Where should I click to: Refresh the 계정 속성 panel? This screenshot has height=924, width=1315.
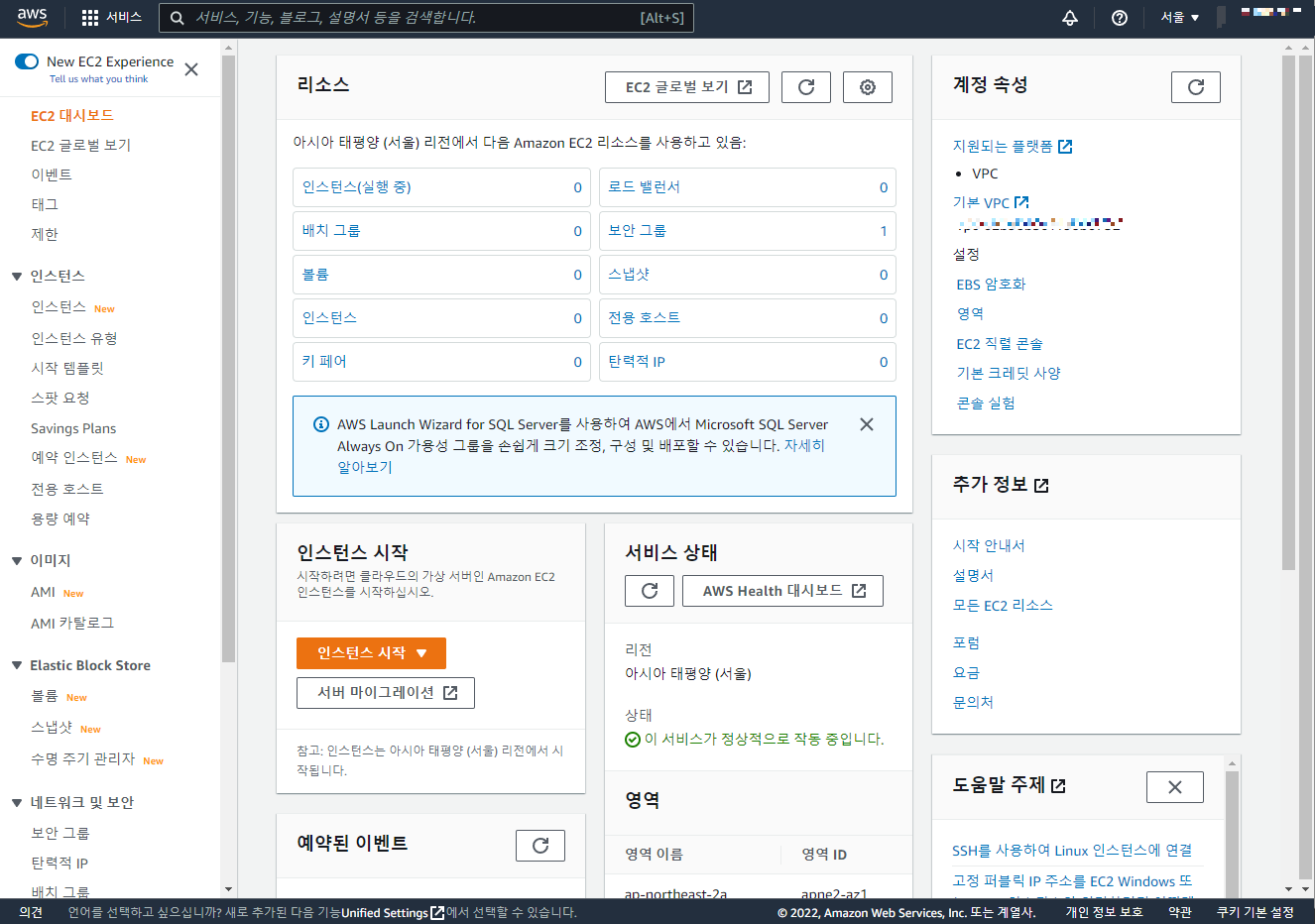pos(1196,87)
